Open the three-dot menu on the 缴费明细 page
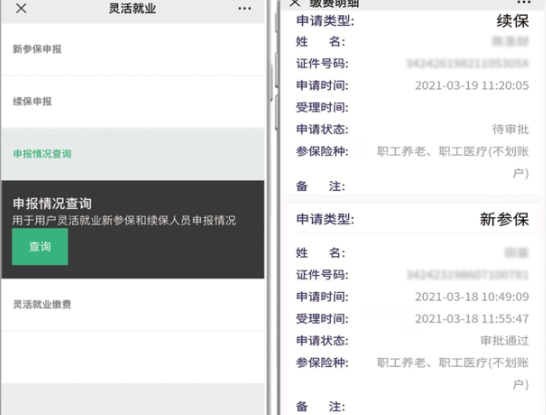This screenshot has width=546, height=415. coord(523,2)
